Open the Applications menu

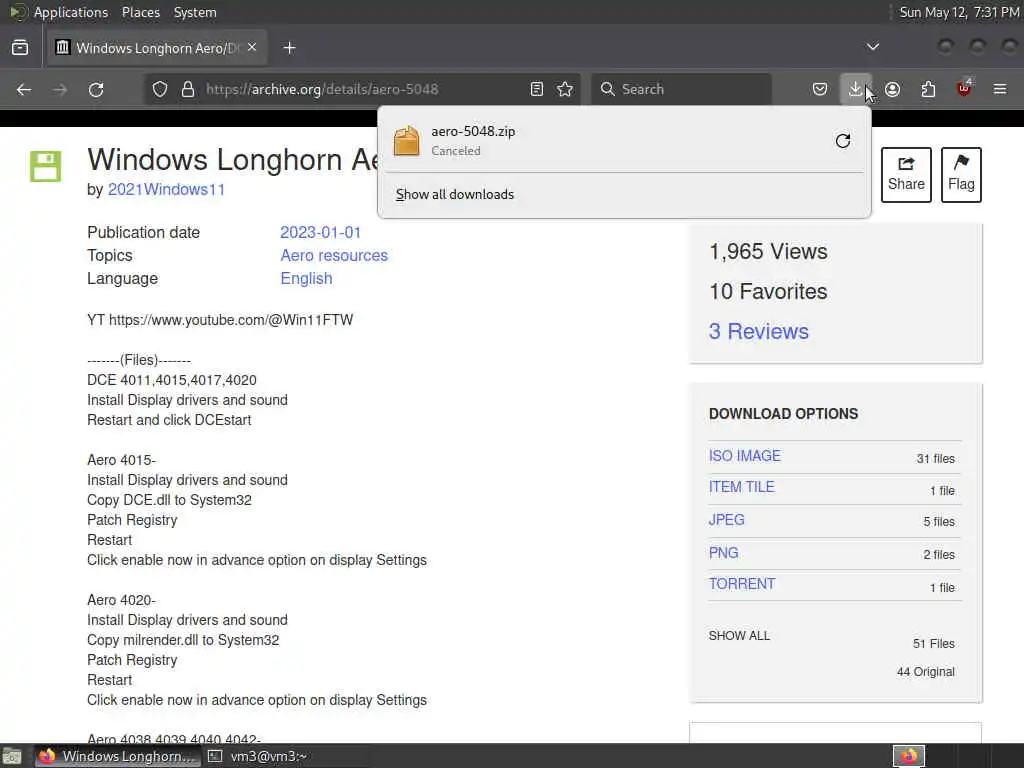[x=71, y=12]
